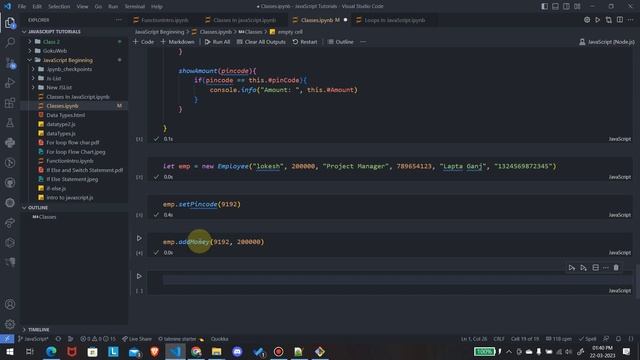This screenshot has width=640, height=360.
Task: Open notifications bell in status bar
Action: [618, 339]
